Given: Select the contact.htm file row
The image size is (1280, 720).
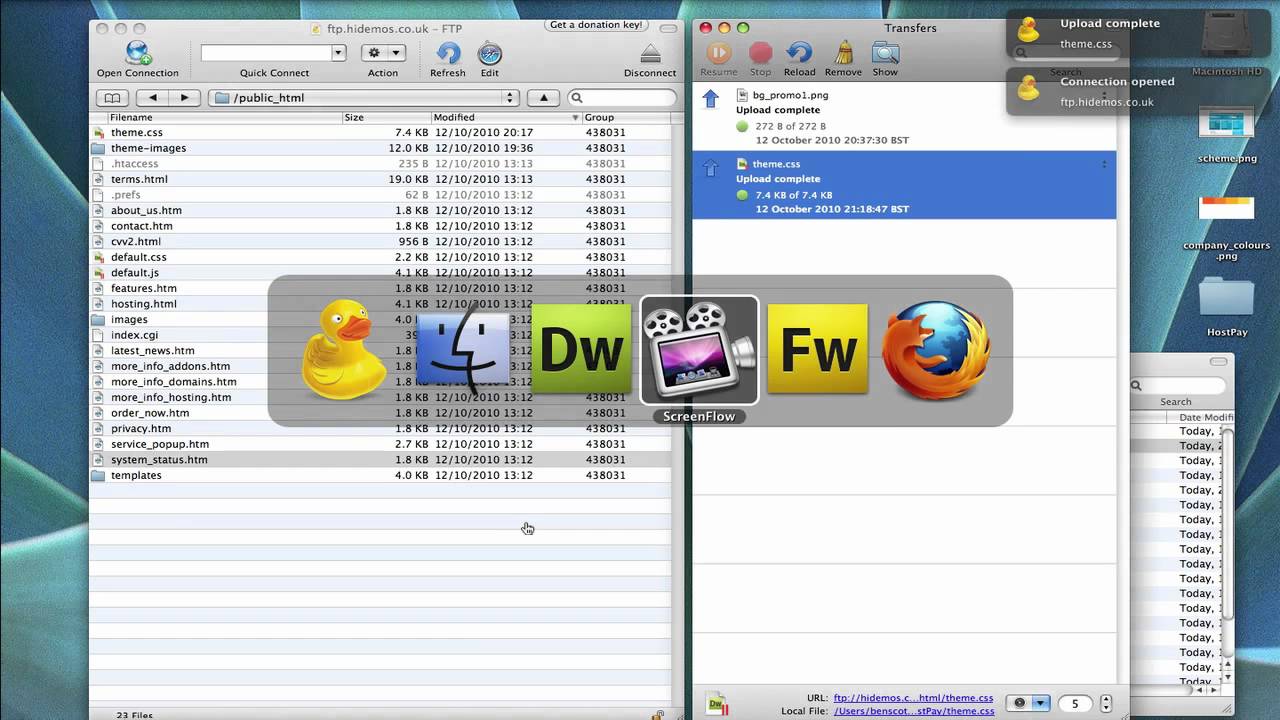Looking at the screenshot, I should (380, 226).
